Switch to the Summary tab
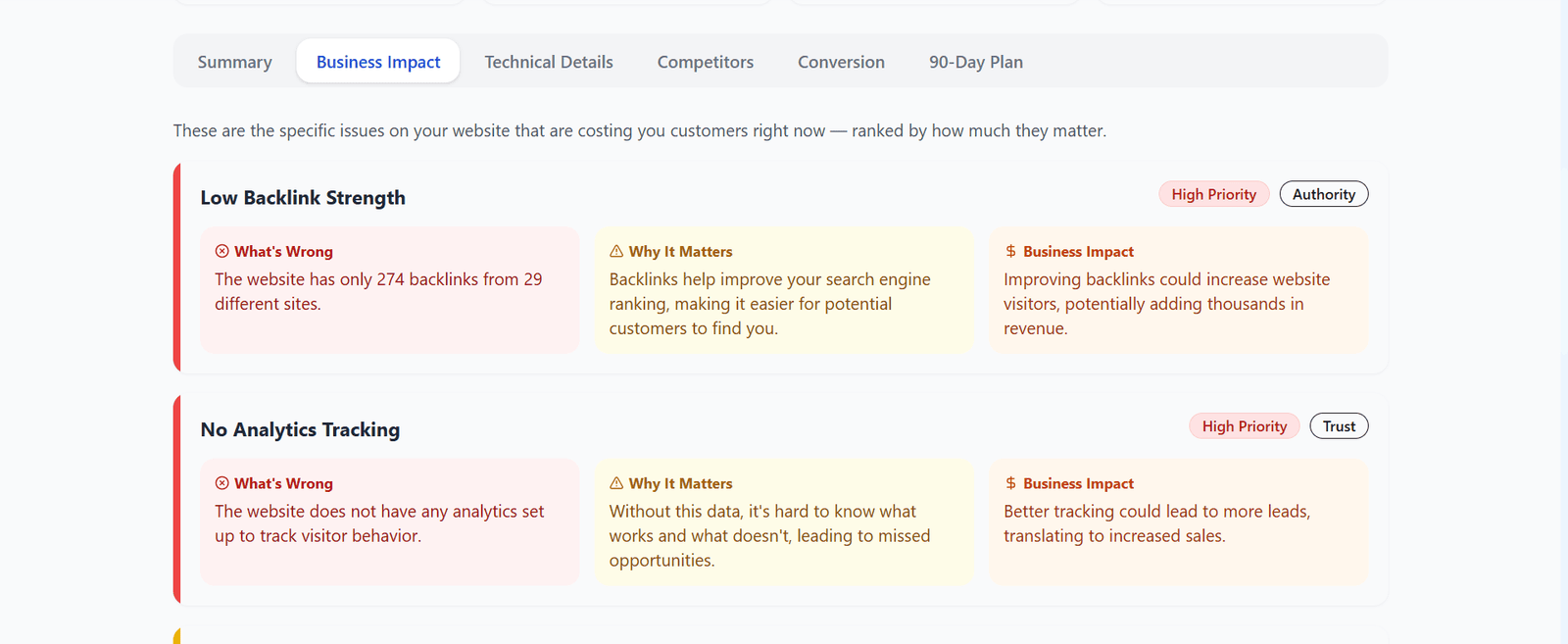This screenshot has height=644, width=1568. pos(234,61)
